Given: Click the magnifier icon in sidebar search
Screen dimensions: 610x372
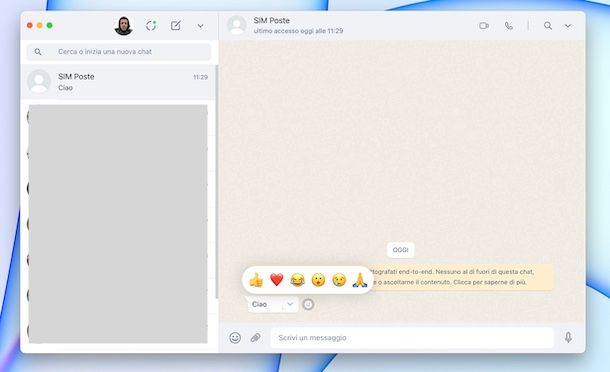Looking at the screenshot, I should click(x=38, y=52).
